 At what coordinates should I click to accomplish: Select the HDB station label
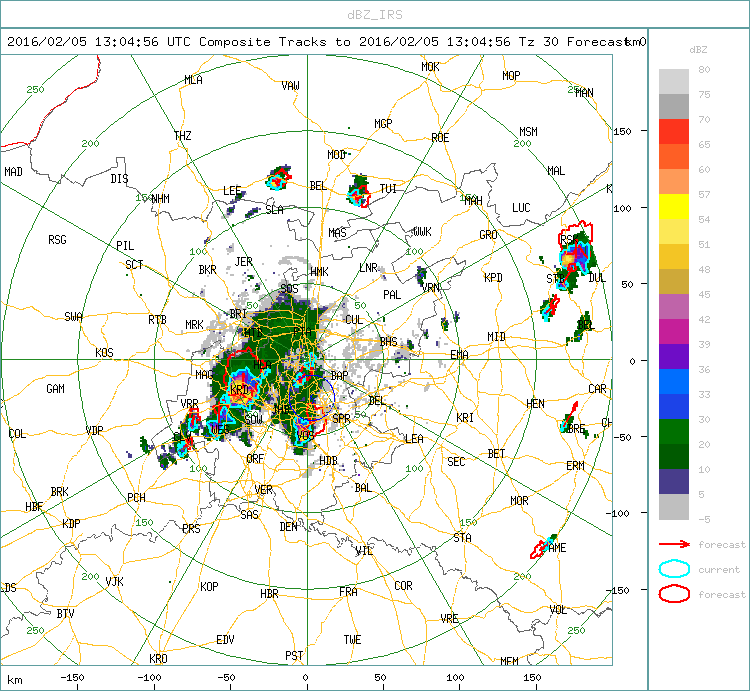tap(329, 461)
